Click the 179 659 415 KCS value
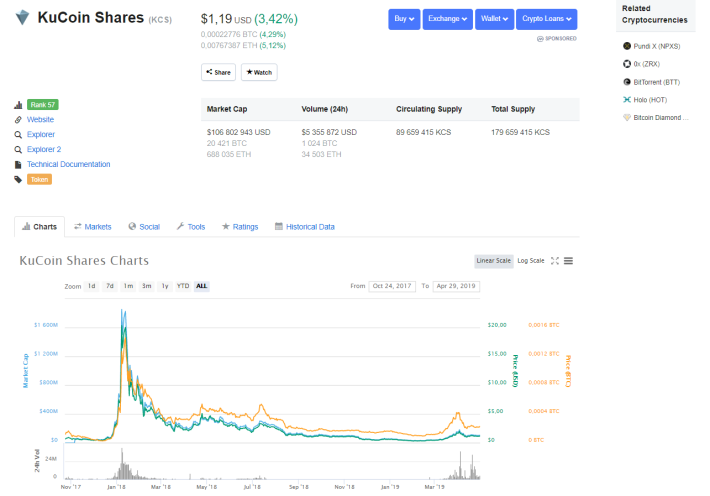Screen dimensions: 710x496 point(520,132)
